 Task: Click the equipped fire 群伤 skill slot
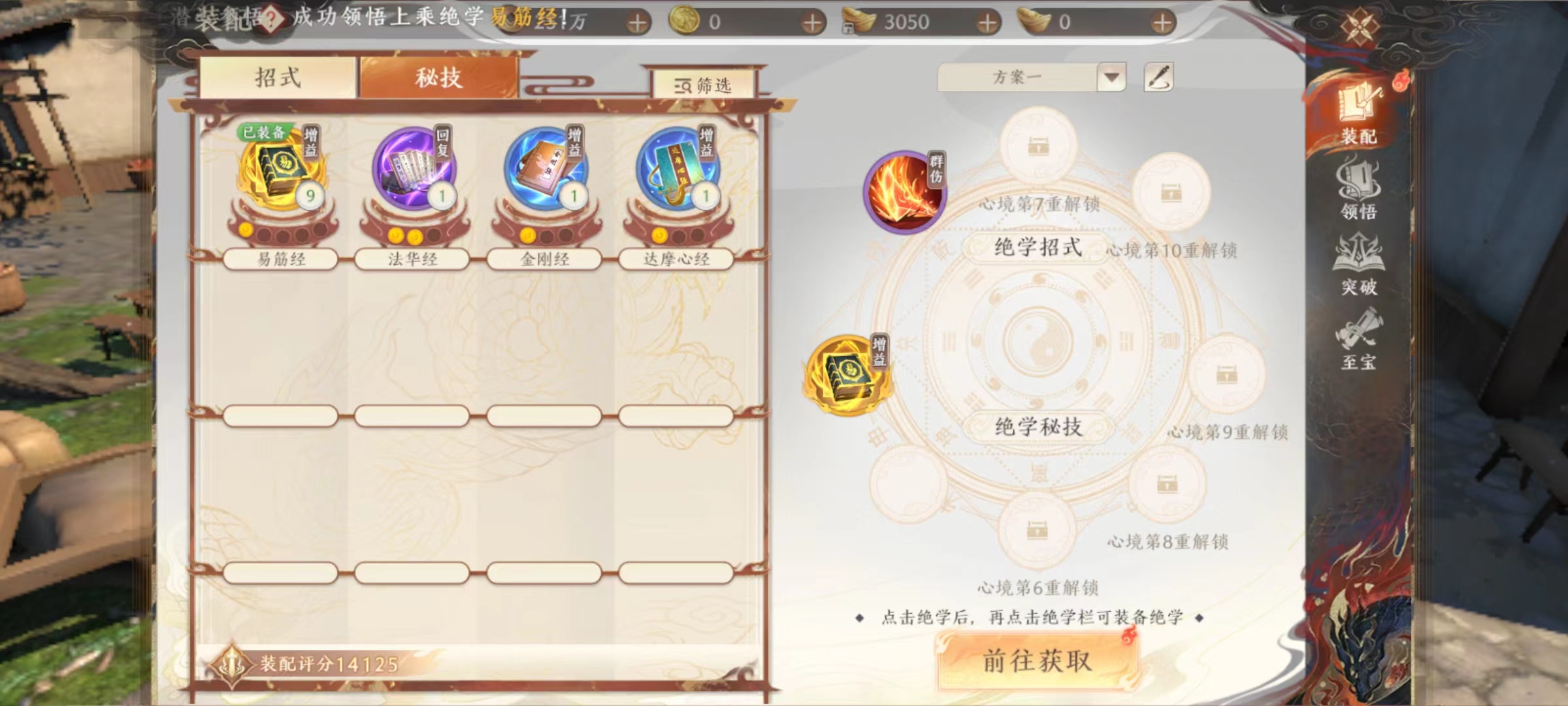click(x=905, y=192)
